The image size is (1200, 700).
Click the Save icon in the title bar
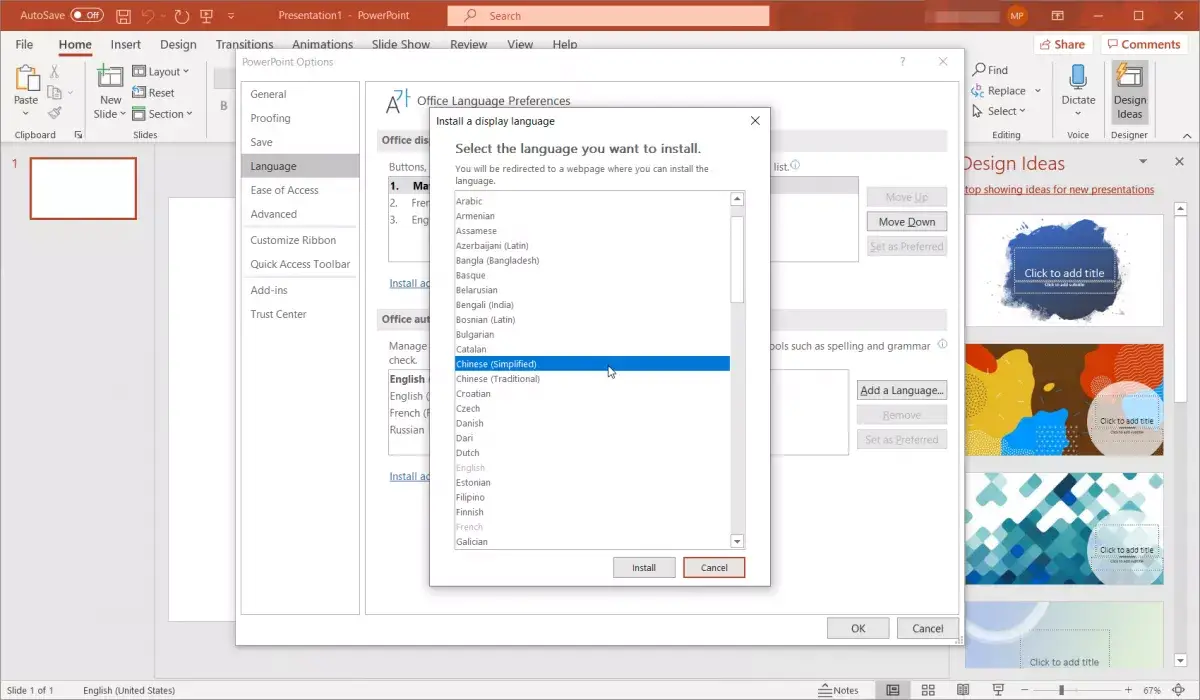pos(123,16)
